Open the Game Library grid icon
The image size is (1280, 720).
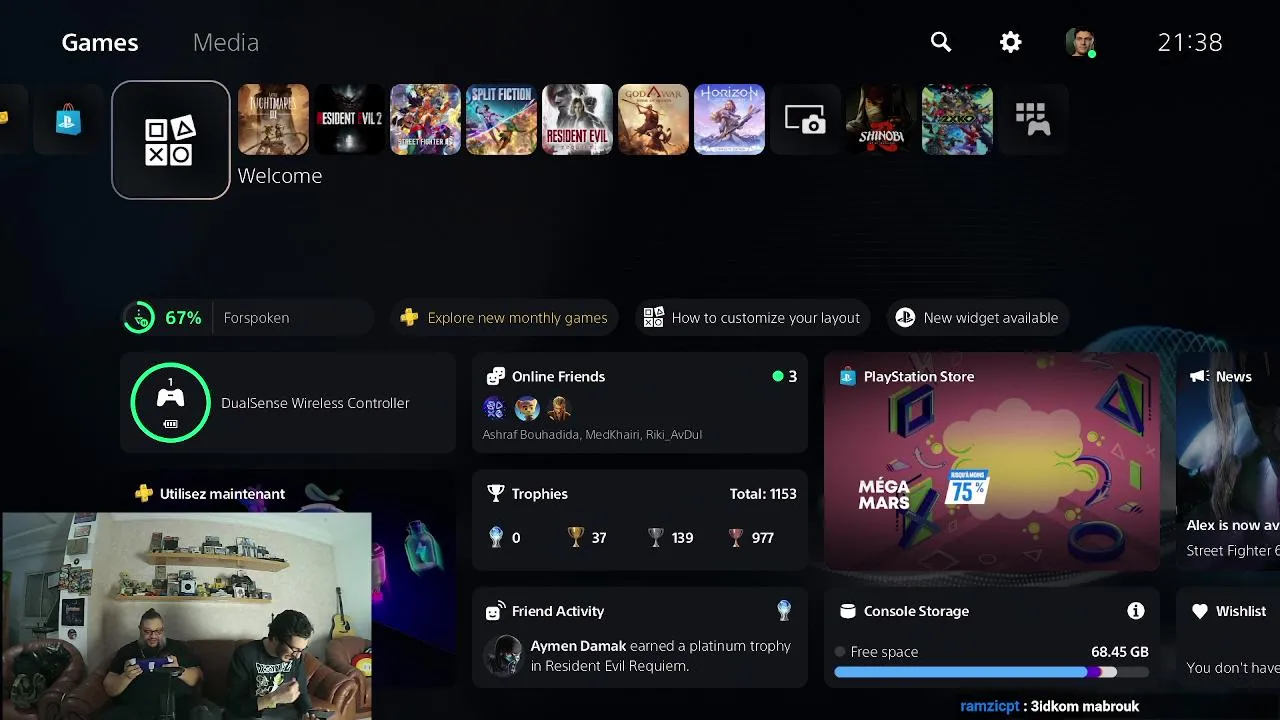(1033, 120)
